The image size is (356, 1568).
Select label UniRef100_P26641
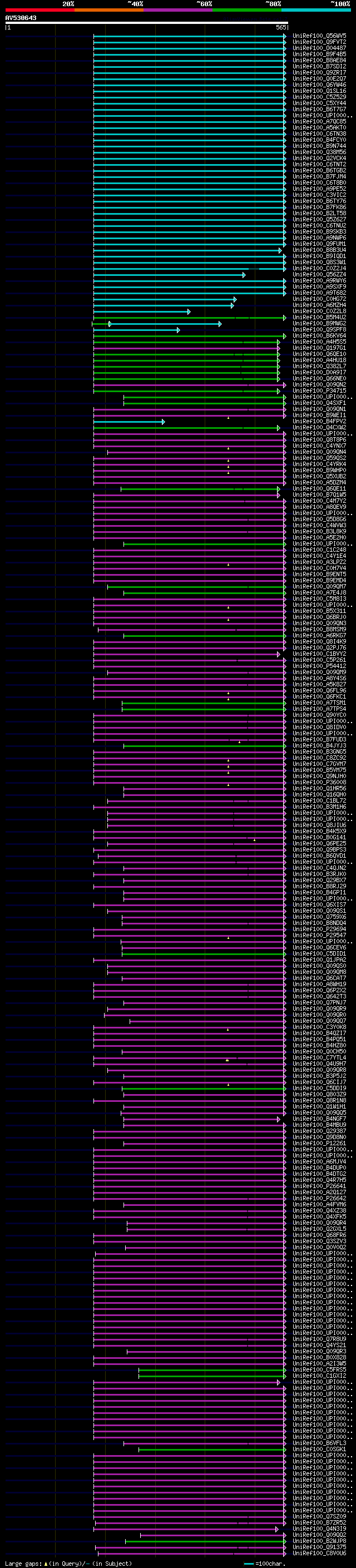(319, 1186)
